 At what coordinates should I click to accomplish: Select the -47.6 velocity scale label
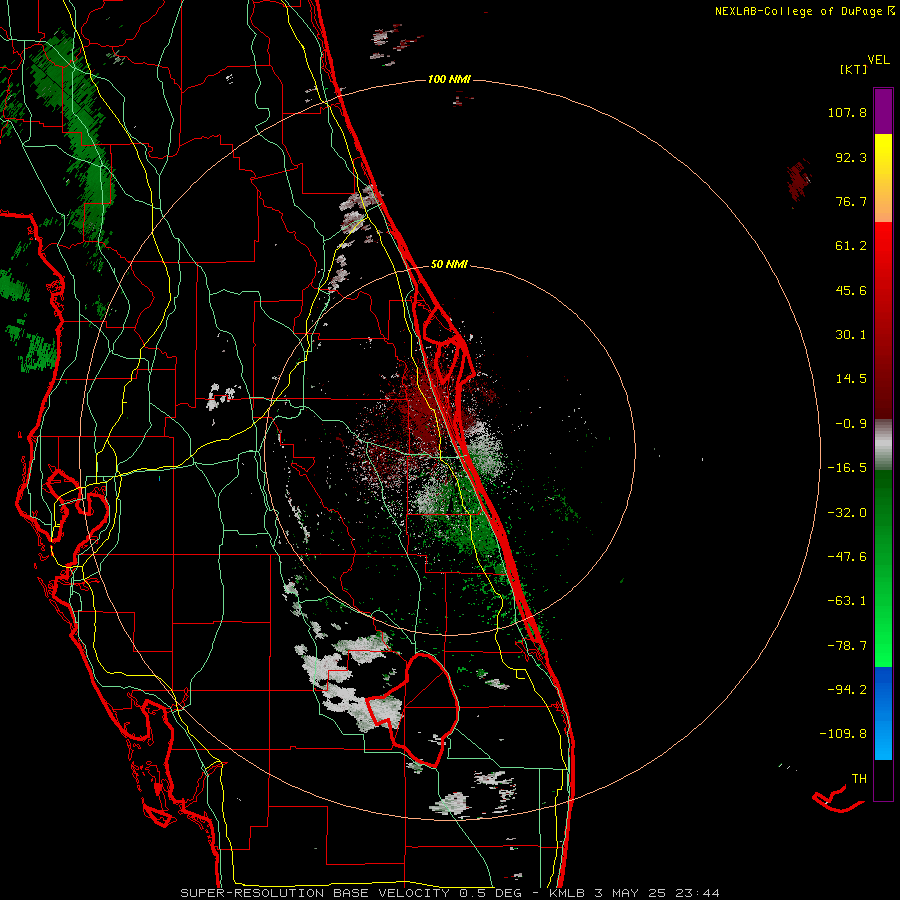click(847, 557)
